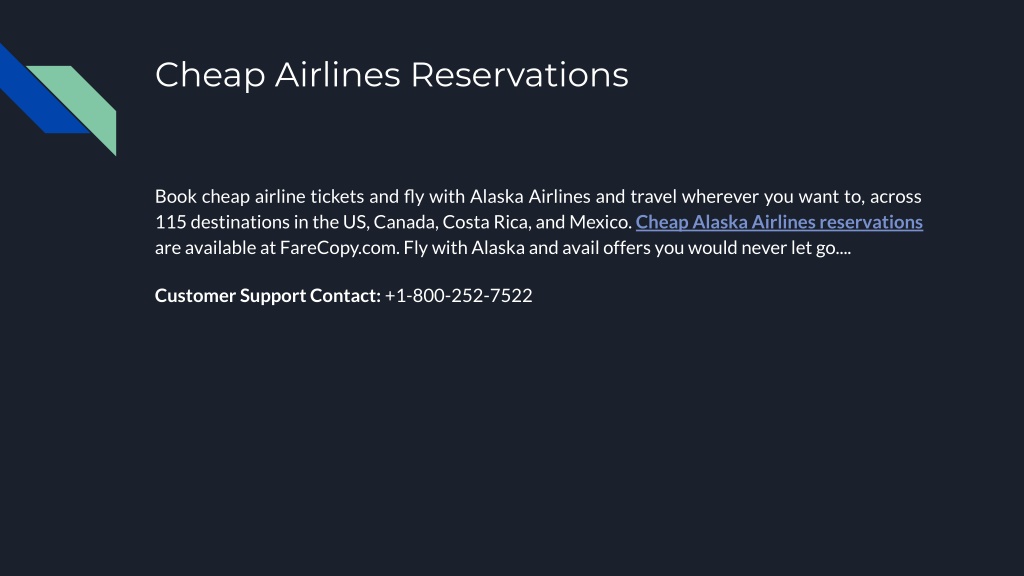Viewport: 1024px width, 576px height.
Task: Click the word across ending first line
Action: [895, 197]
